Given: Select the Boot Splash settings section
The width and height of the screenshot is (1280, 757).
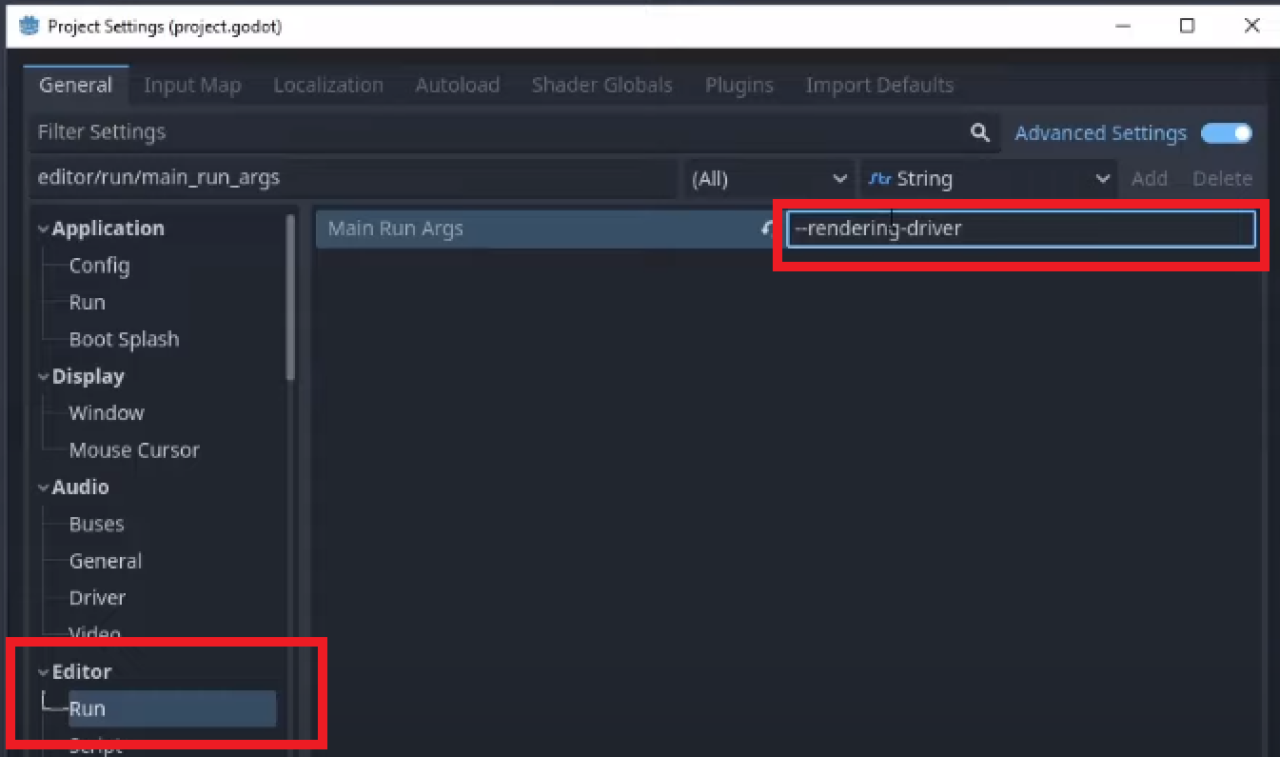Looking at the screenshot, I should point(124,339).
